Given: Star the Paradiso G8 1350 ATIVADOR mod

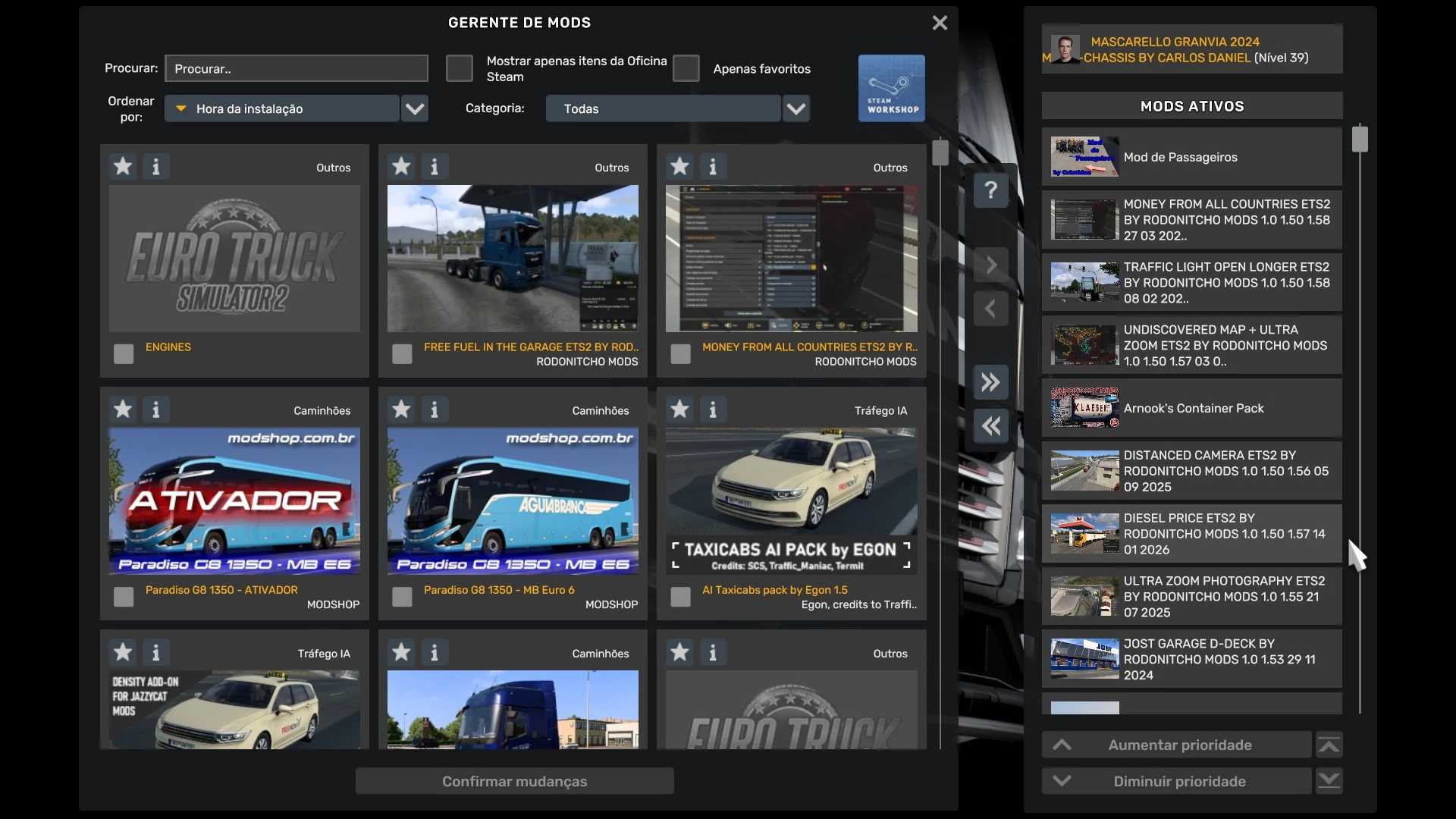Looking at the screenshot, I should (123, 409).
